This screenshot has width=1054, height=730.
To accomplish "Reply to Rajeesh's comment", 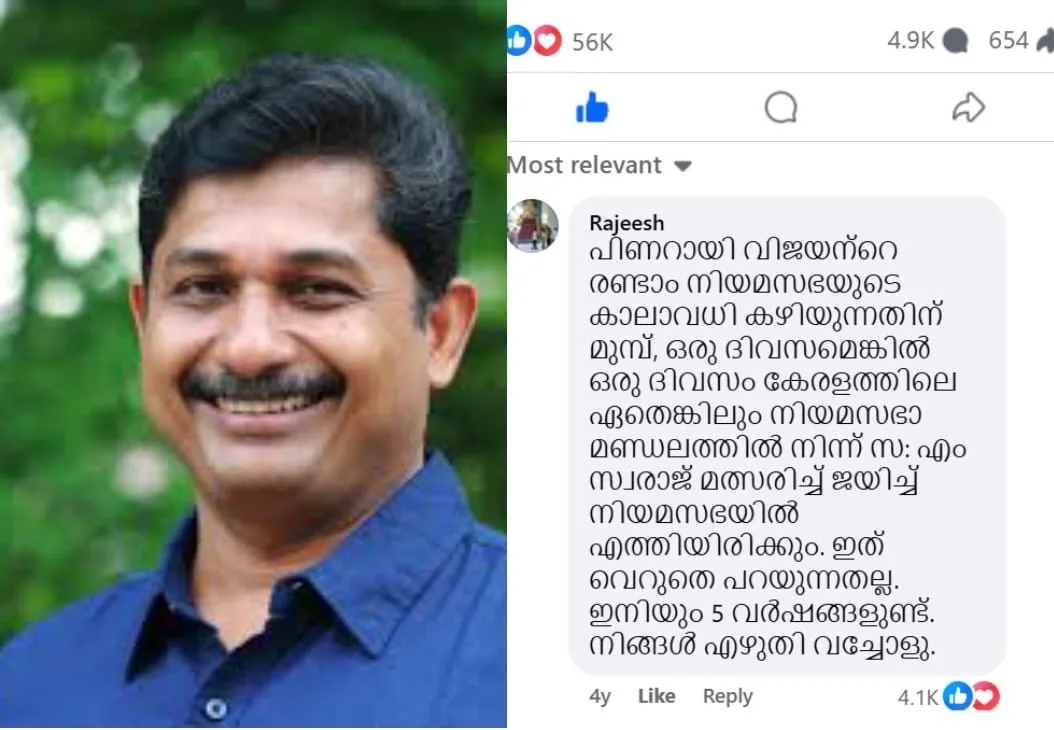I will tap(727, 697).
